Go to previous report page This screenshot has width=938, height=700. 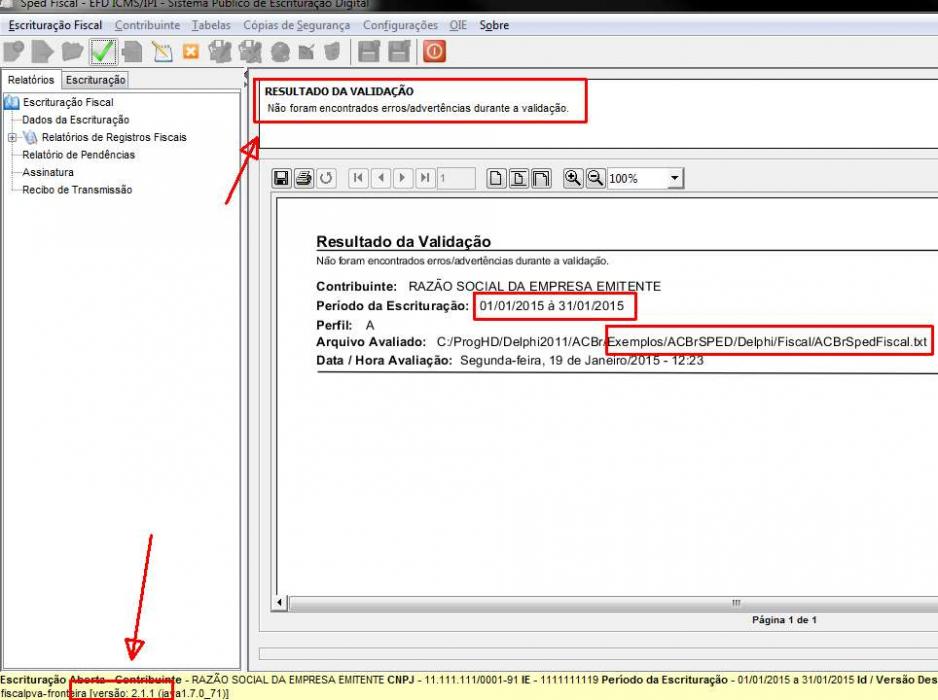380,178
